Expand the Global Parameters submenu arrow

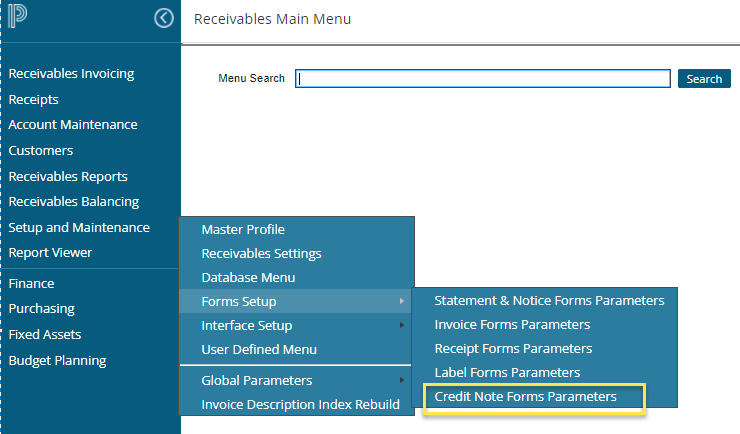pyautogui.click(x=402, y=380)
